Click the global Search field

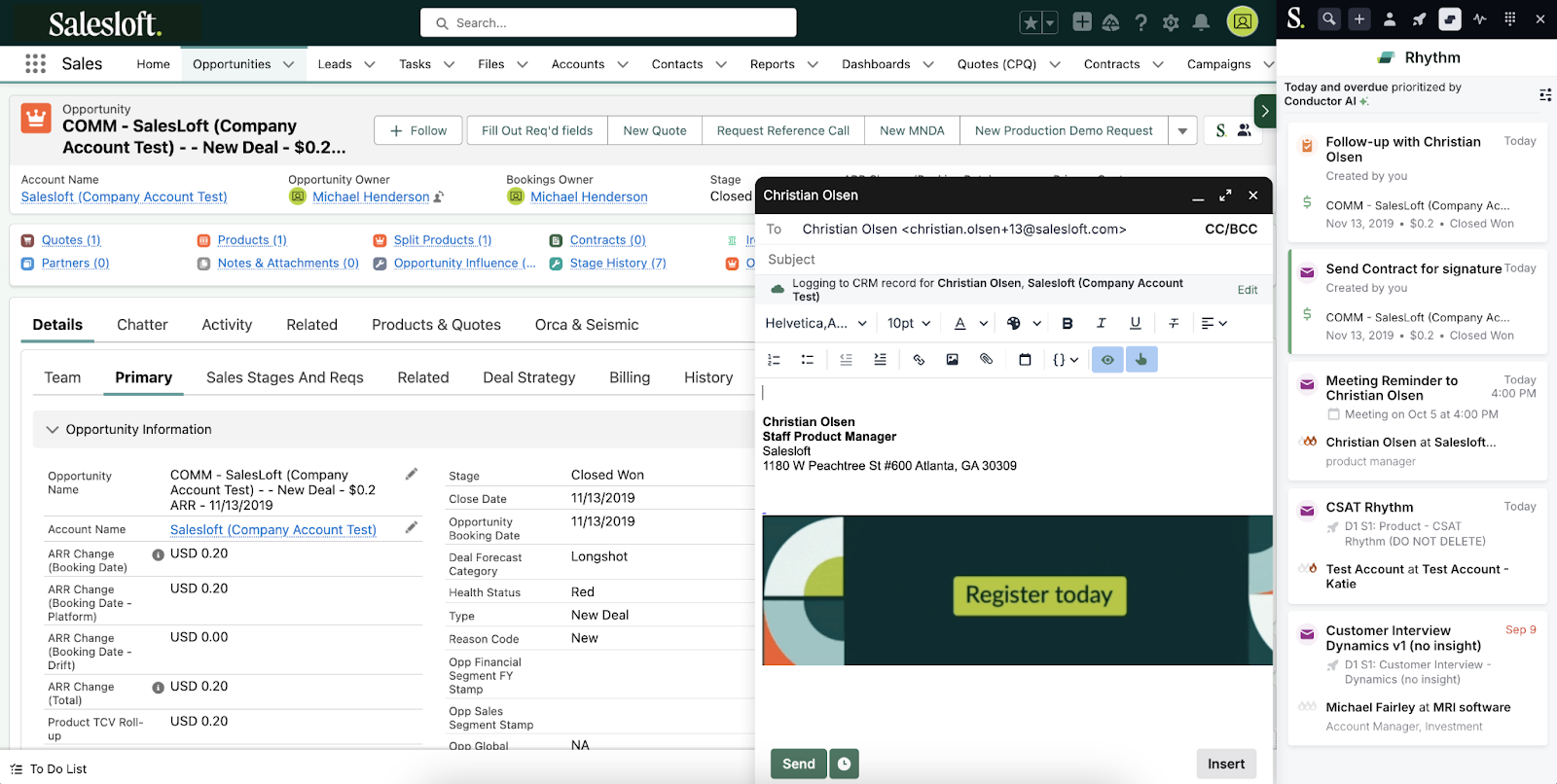click(608, 22)
